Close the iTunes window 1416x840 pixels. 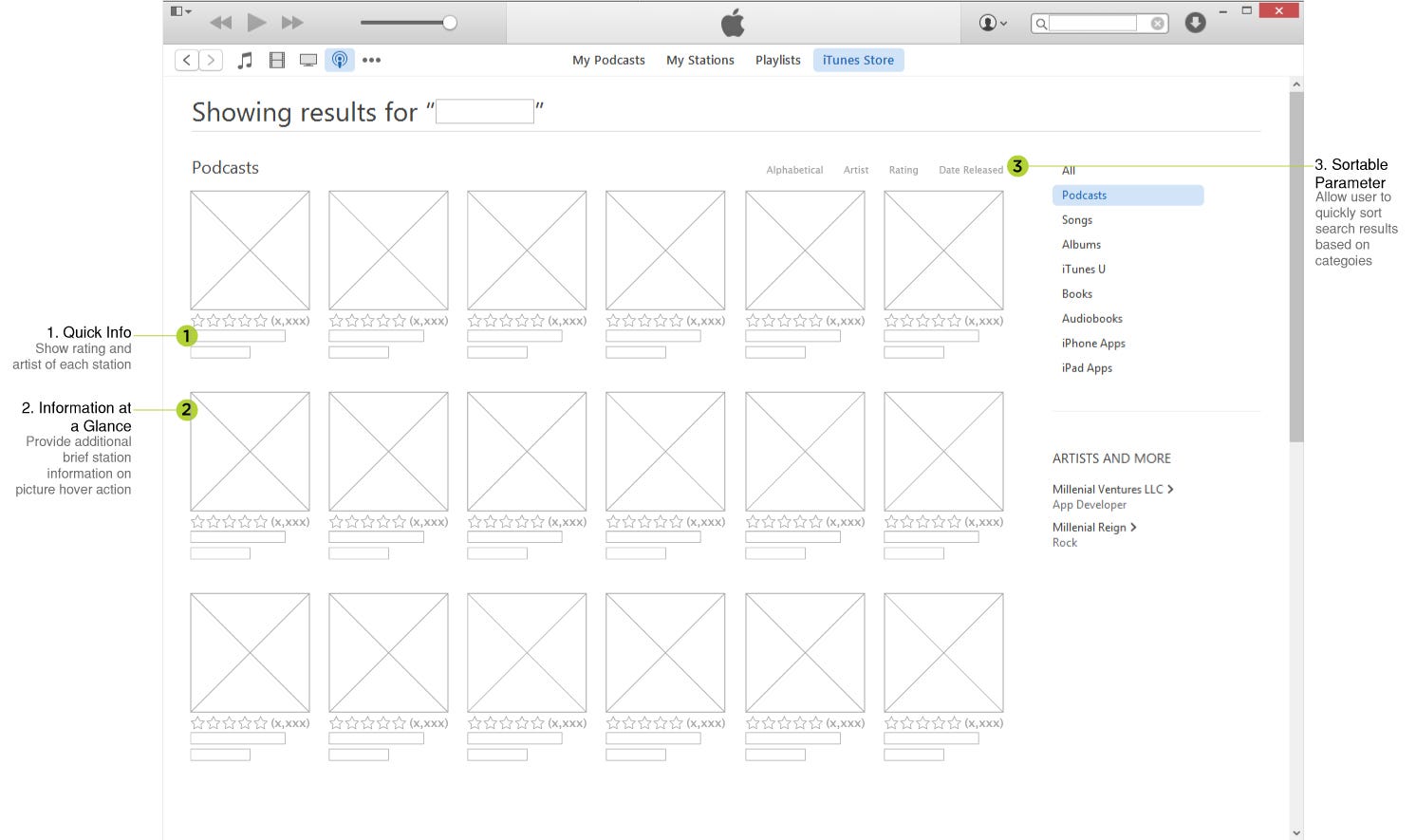[1278, 10]
